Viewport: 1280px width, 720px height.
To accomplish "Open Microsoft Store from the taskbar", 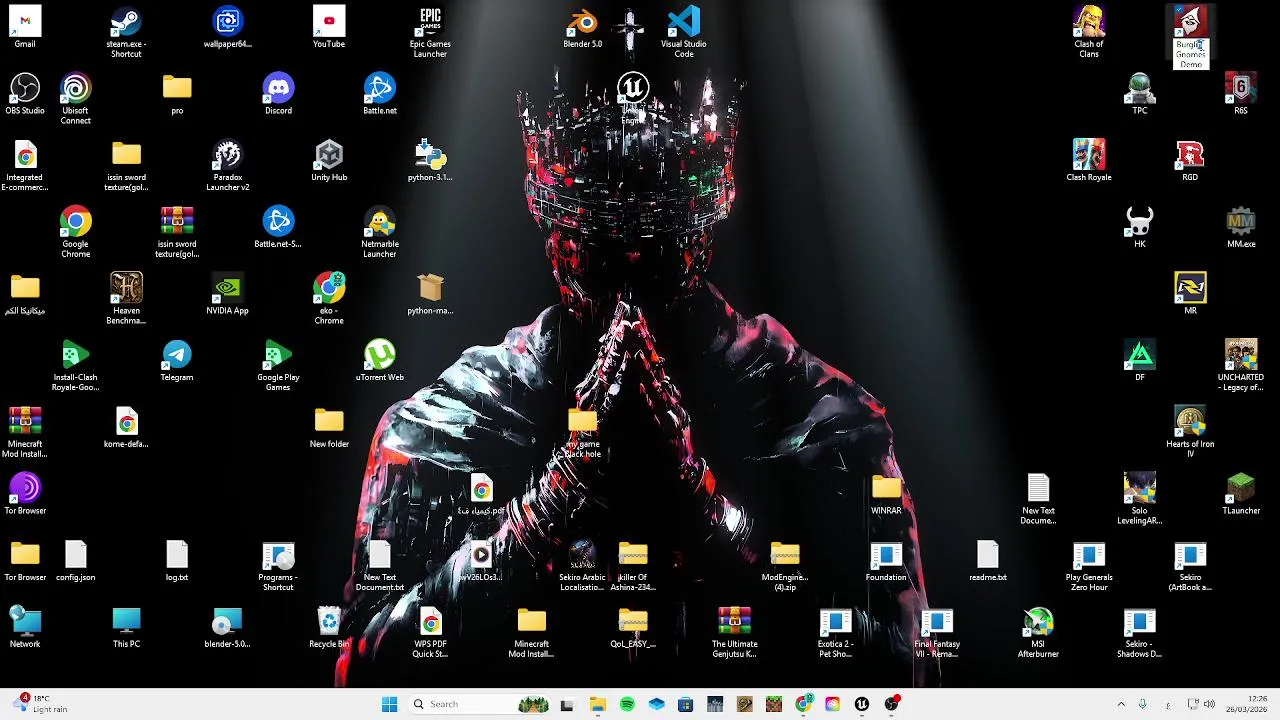I will (x=685, y=704).
